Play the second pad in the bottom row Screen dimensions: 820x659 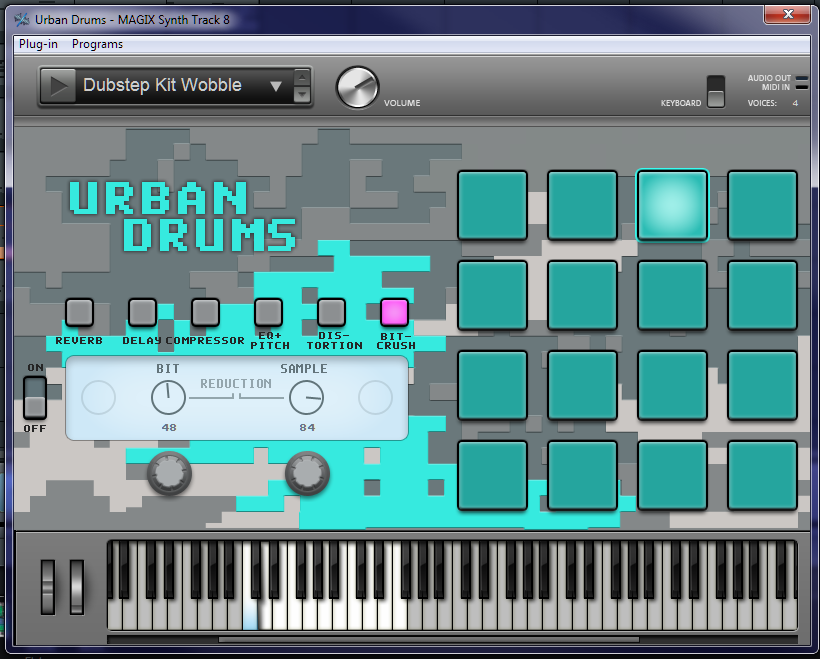(582, 475)
